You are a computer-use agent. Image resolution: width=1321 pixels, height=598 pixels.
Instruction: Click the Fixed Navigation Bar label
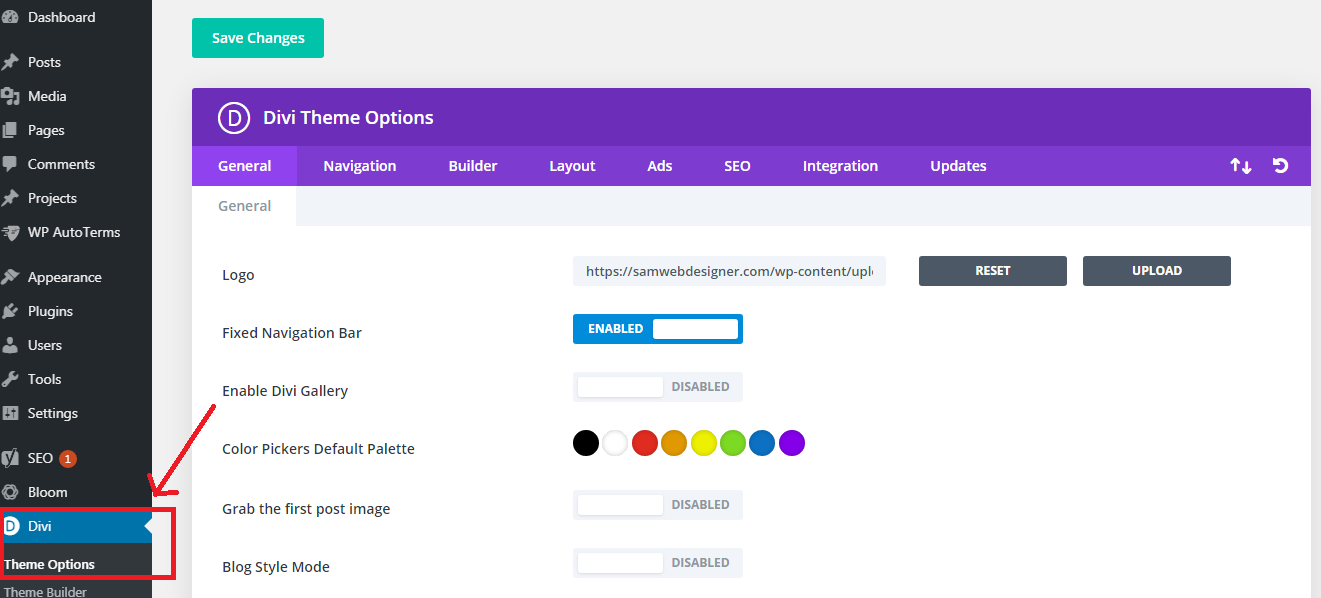292,333
